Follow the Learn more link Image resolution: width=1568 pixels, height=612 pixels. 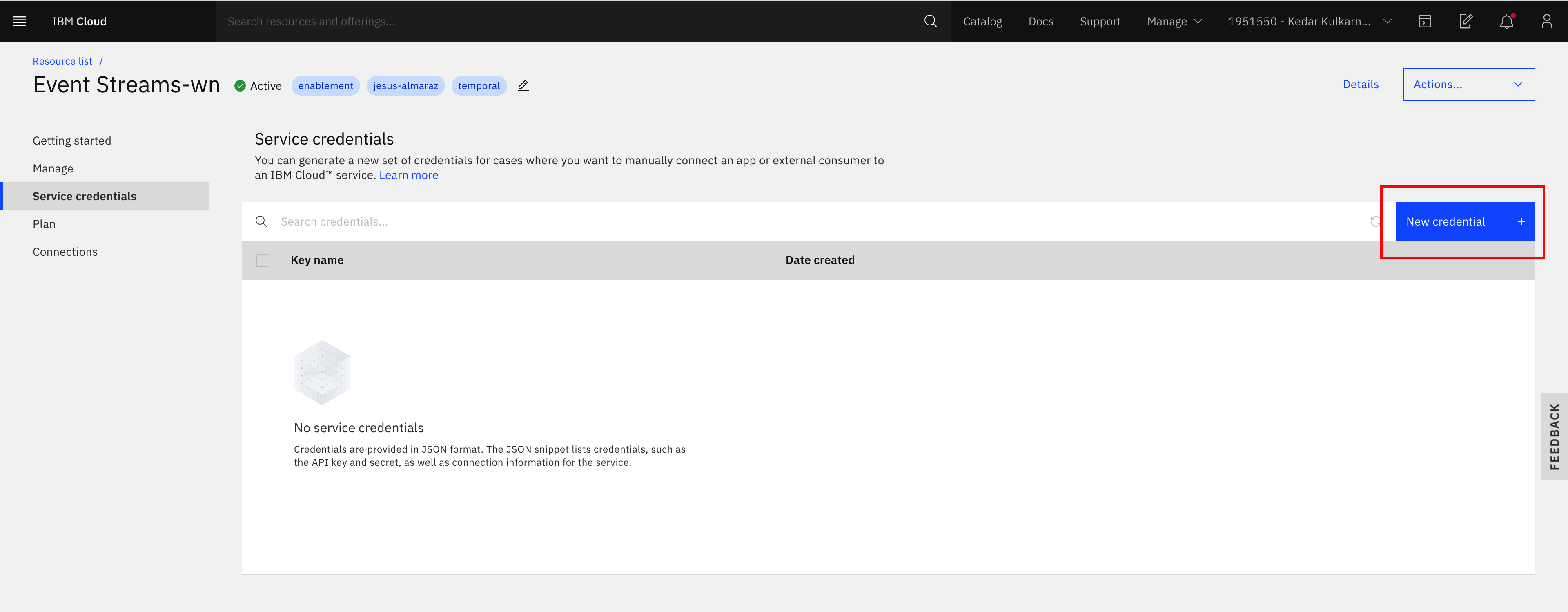pos(408,175)
